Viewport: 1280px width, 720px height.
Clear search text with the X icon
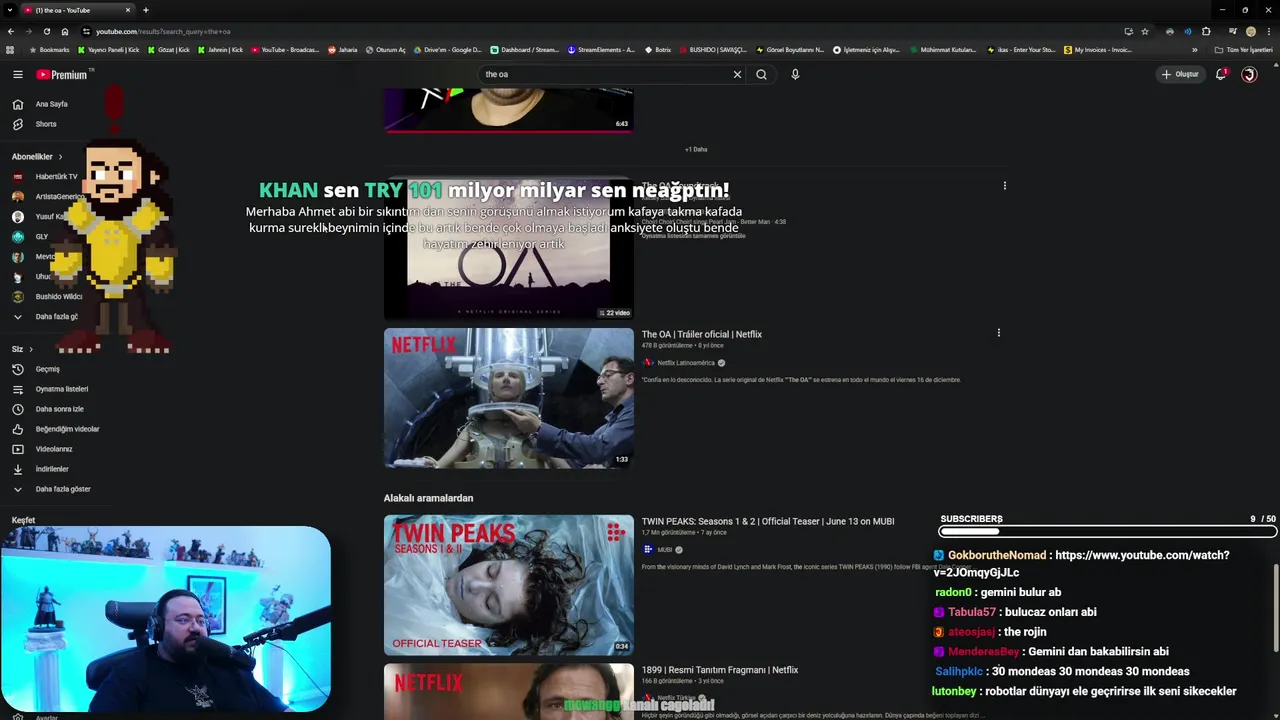point(737,74)
